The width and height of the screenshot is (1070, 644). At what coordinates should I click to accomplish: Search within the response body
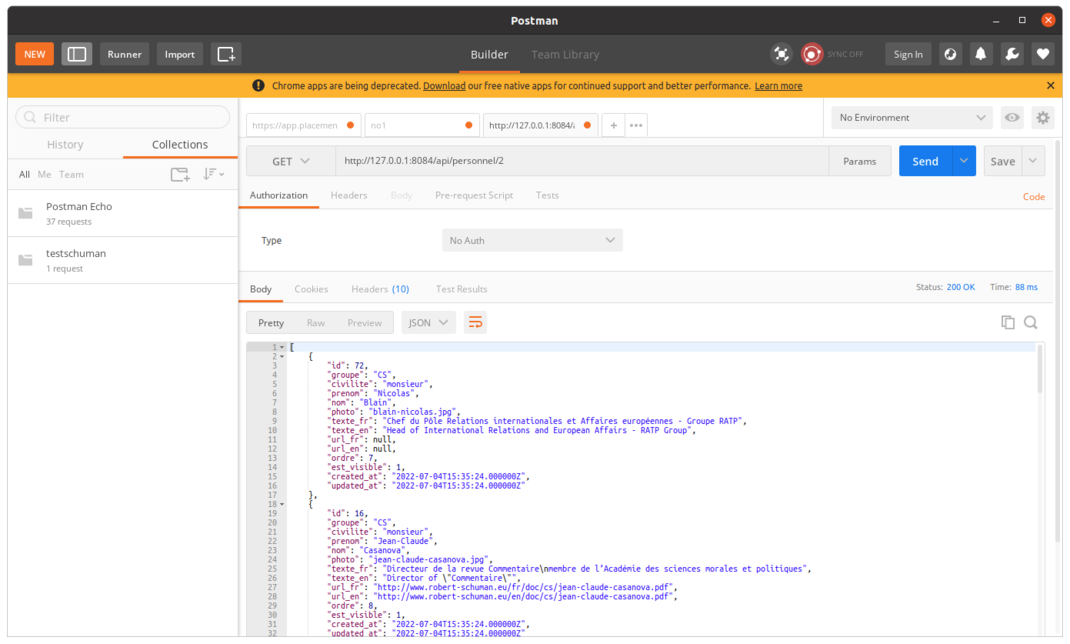point(1030,322)
